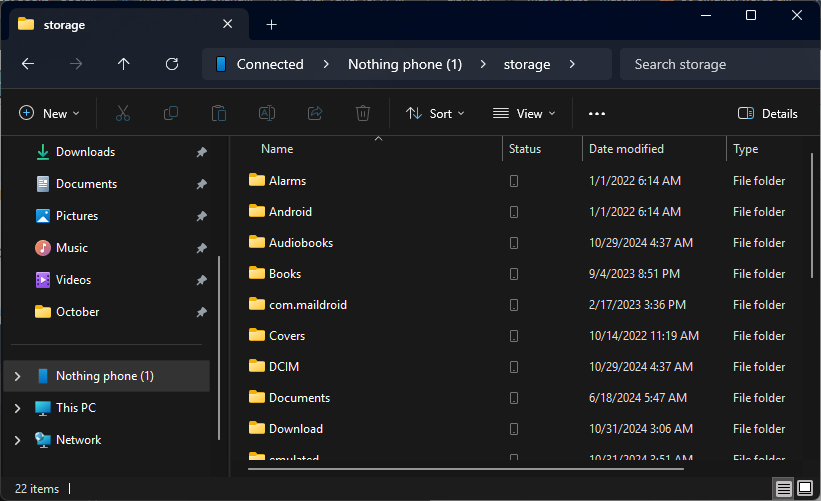The height and width of the screenshot is (501, 821).
Task: Click the Rename icon in toolbar
Action: pyautogui.click(x=267, y=114)
